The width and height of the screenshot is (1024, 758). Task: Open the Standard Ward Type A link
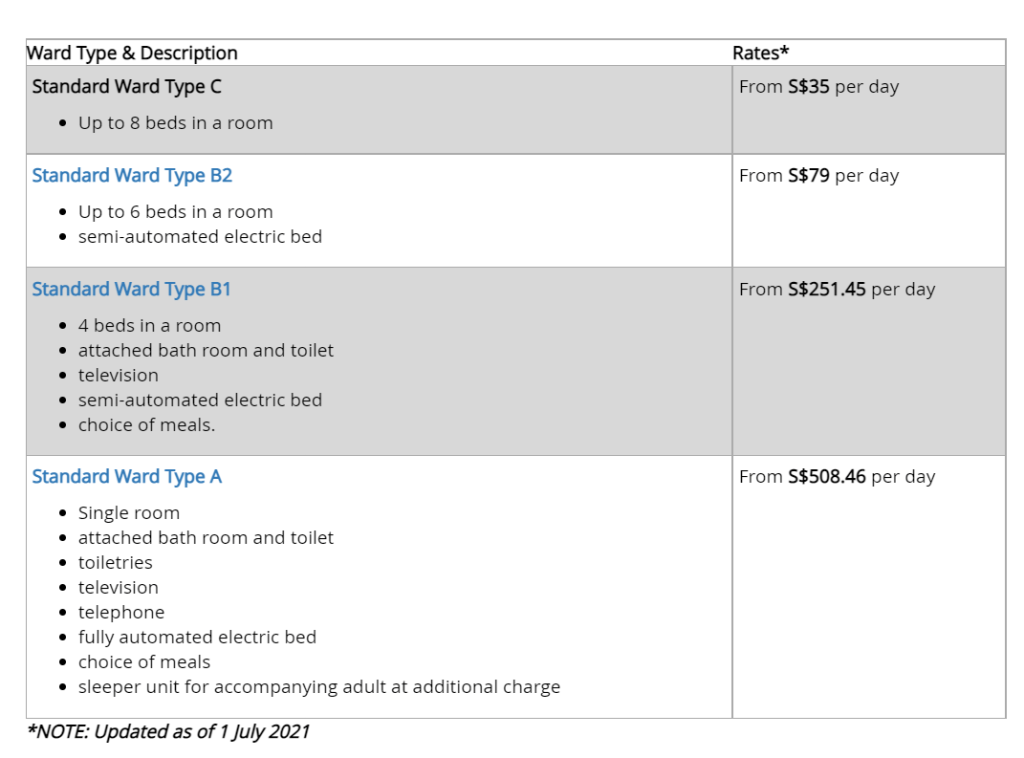[x=127, y=477]
